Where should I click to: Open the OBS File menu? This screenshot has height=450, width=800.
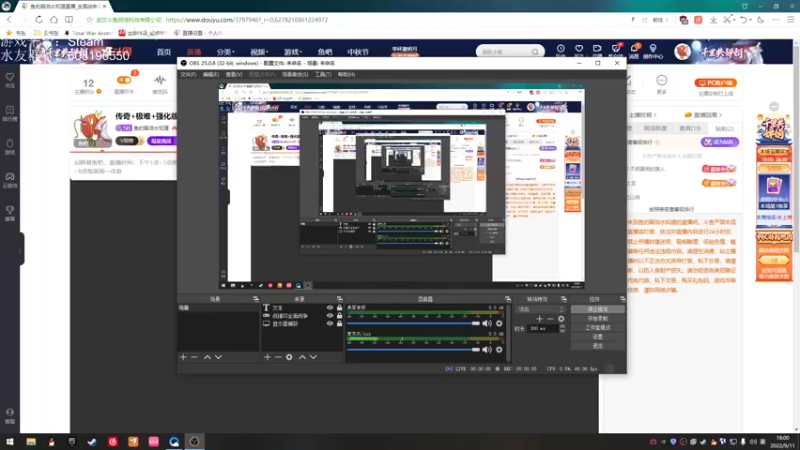coord(188,74)
